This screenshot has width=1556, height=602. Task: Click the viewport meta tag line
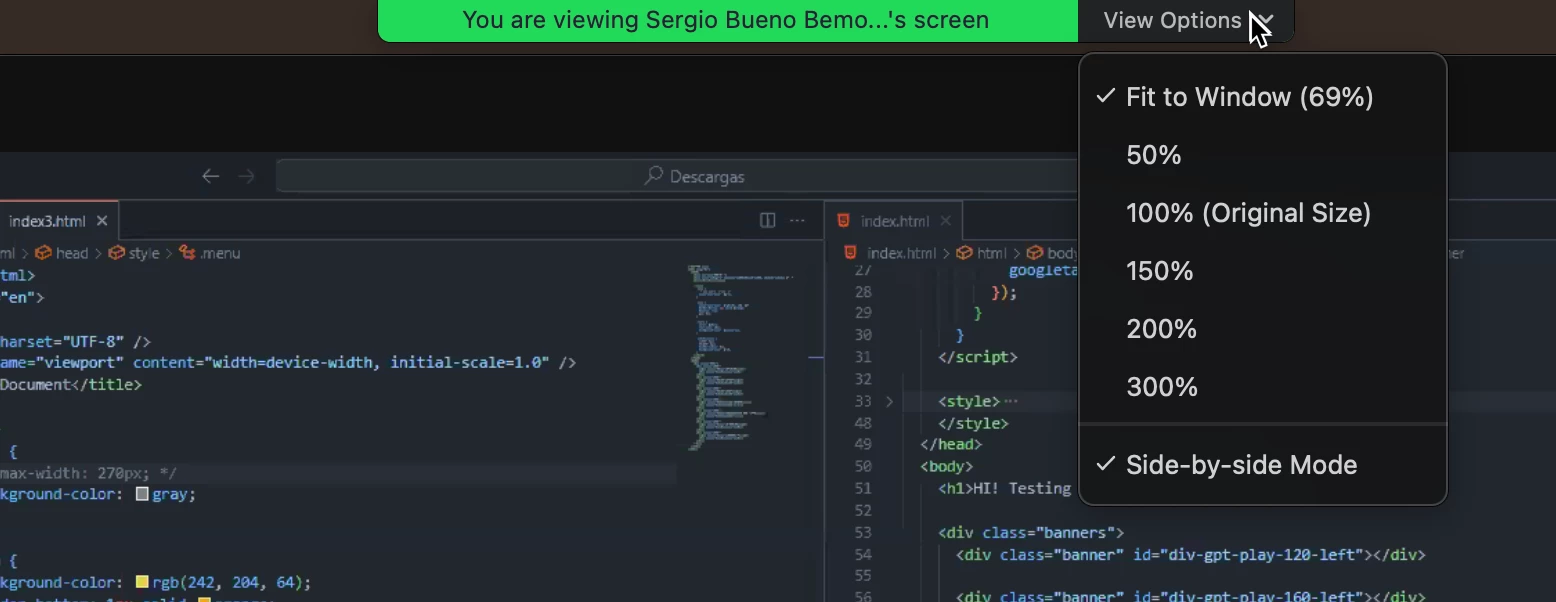(x=288, y=362)
